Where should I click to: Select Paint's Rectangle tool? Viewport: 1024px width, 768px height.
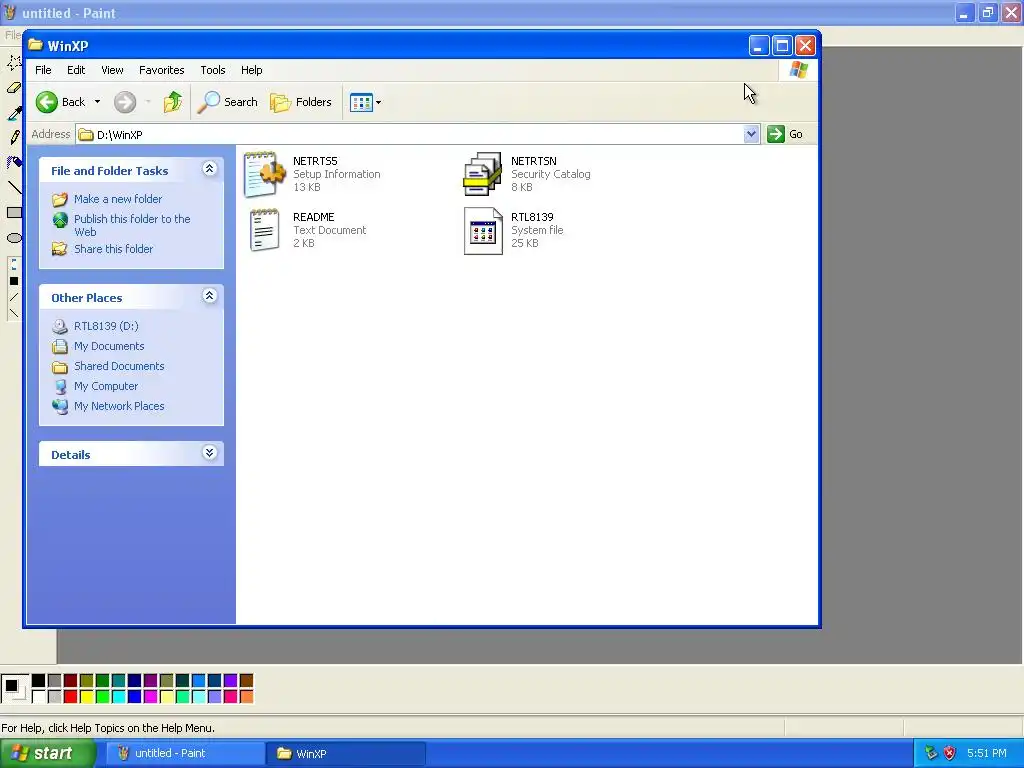click(x=14, y=212)
